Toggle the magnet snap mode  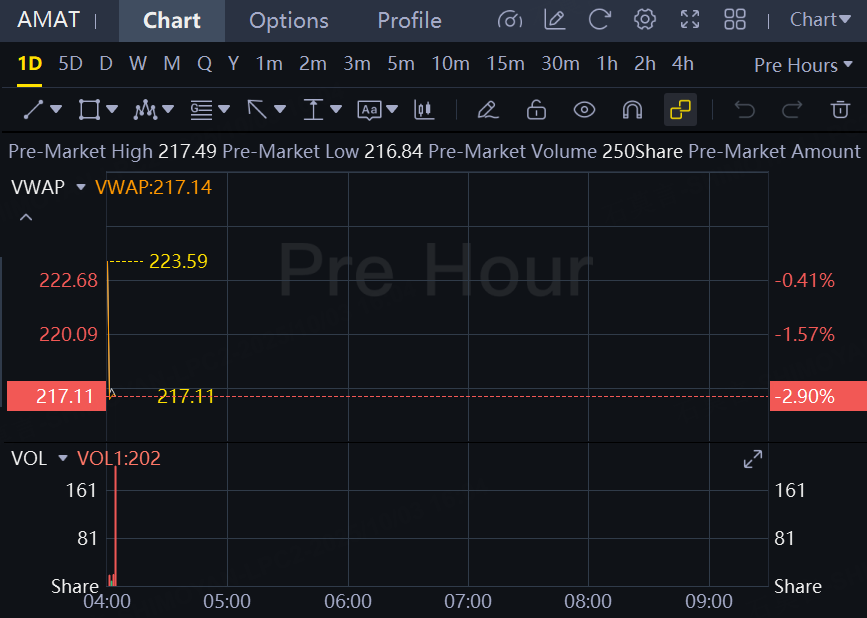click(632, 109)
